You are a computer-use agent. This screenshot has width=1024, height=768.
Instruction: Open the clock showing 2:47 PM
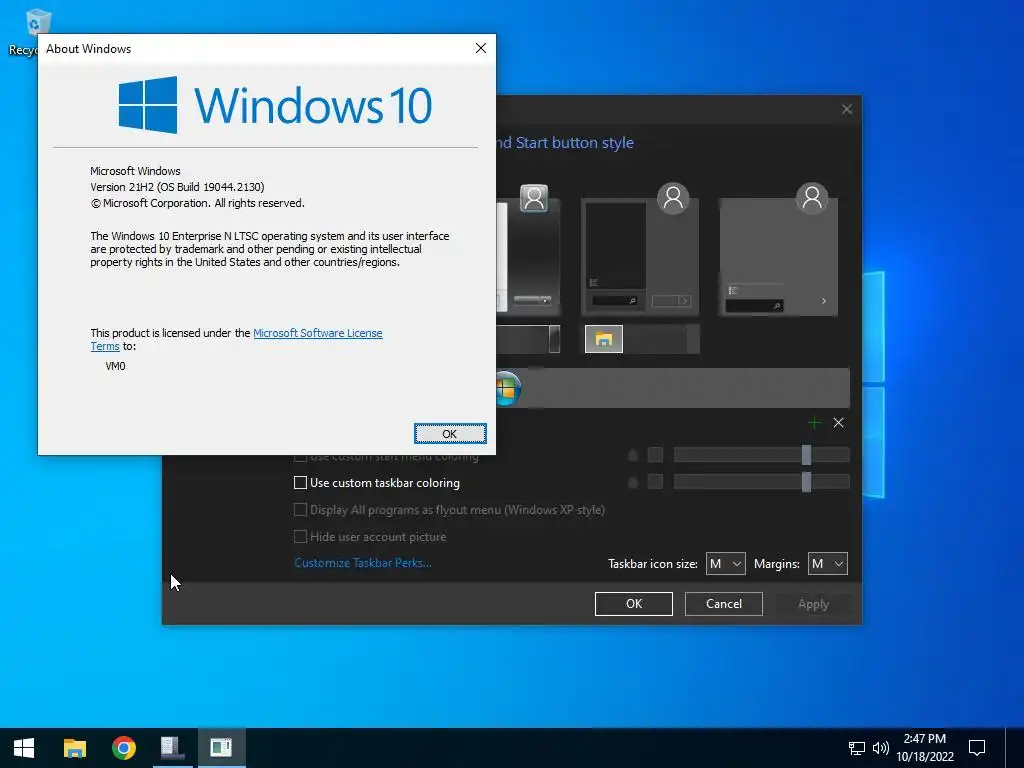(x=925, y=748)
